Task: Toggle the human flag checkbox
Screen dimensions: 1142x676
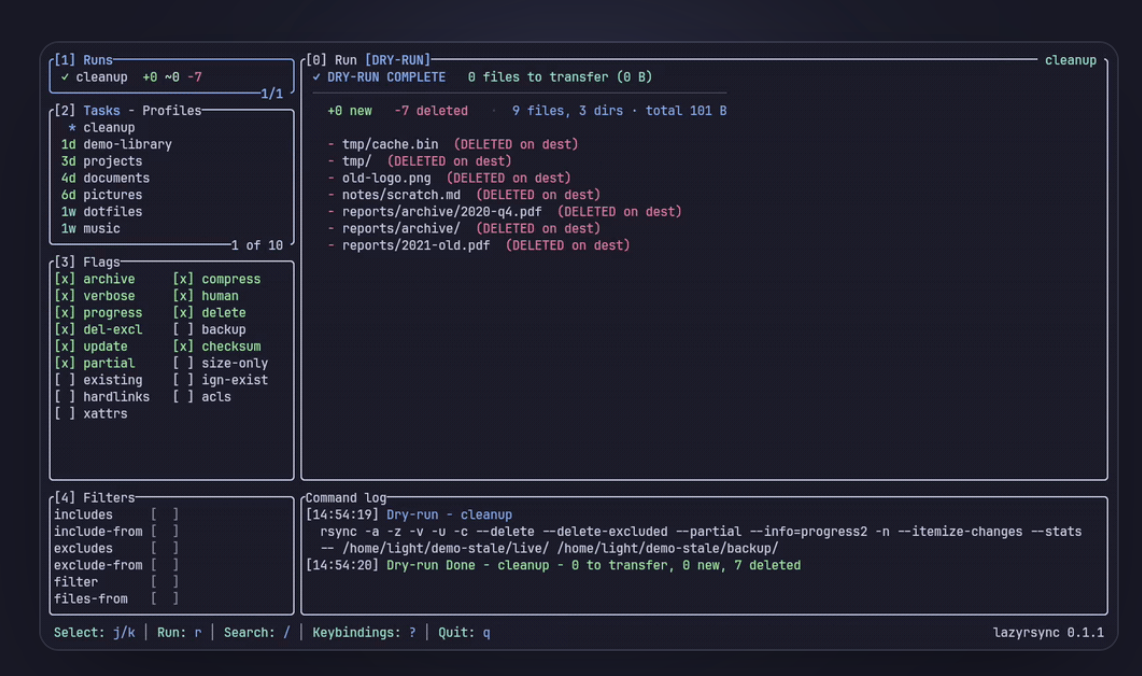Action: point(184,296)
